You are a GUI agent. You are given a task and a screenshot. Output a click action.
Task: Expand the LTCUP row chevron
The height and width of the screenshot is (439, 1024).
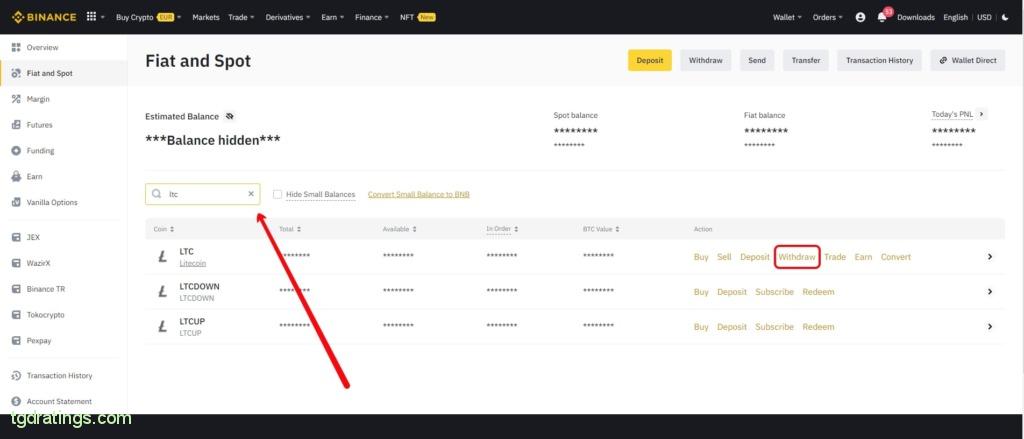[990, 327]
